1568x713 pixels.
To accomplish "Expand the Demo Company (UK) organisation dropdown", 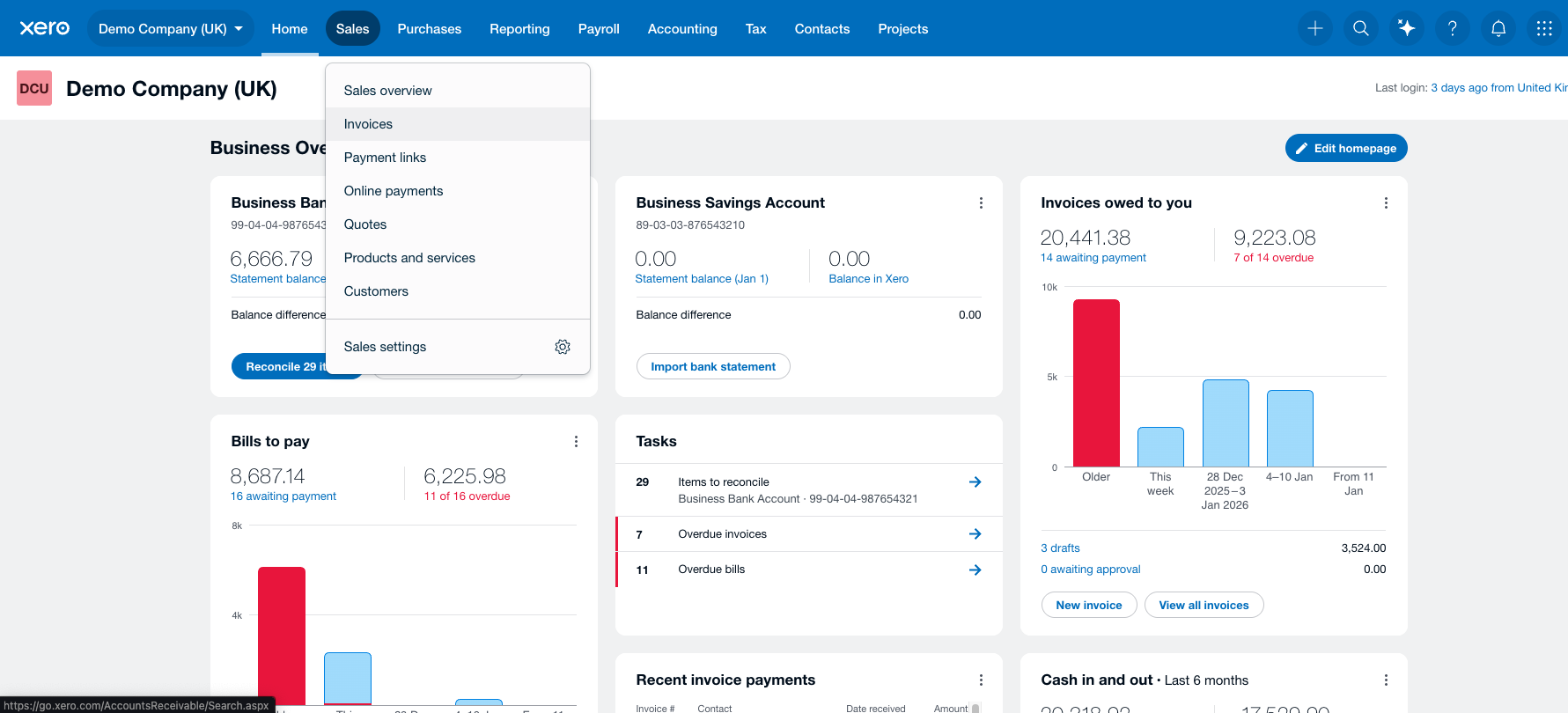I will point(171,28).
